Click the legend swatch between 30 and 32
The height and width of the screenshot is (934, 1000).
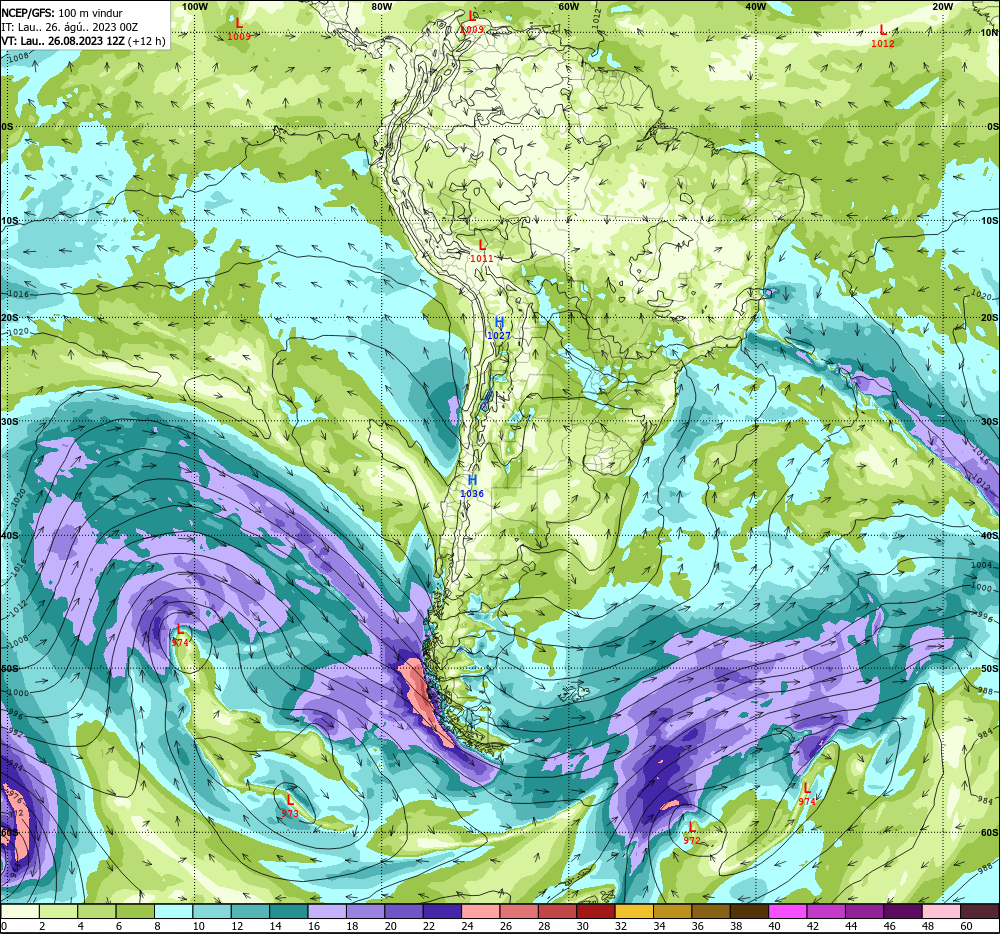596,911
